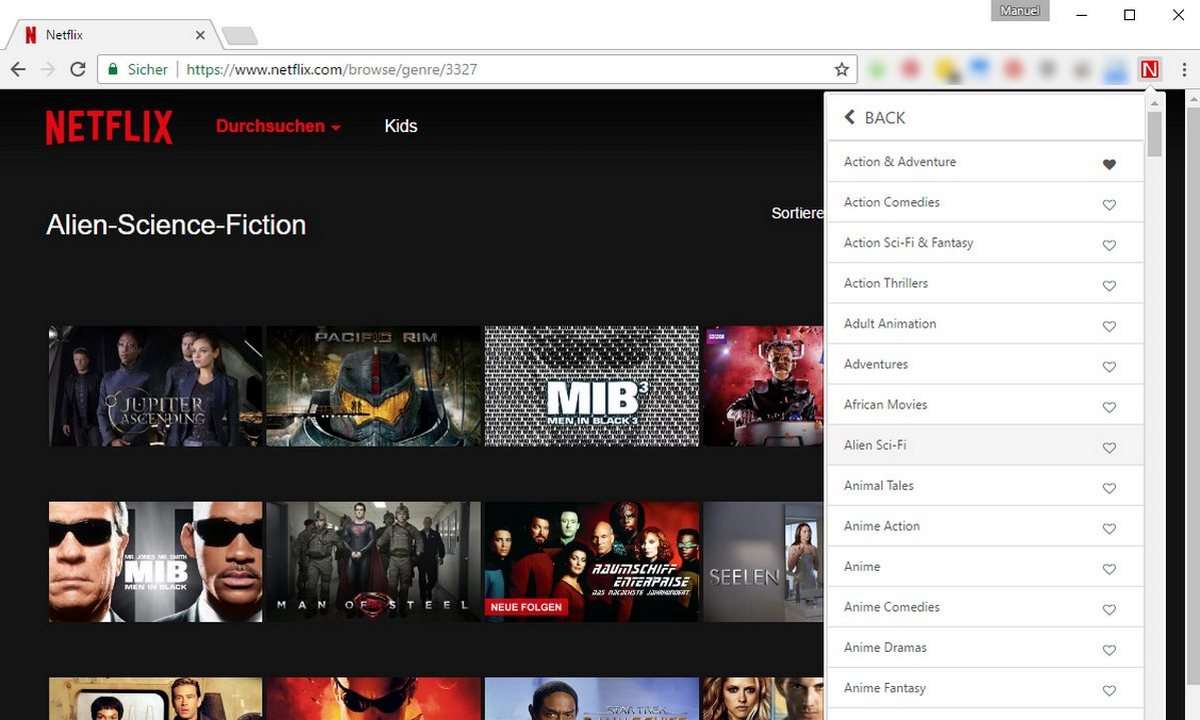Open Raumschiff Enterprise thumbnail
The width and height of the screenshot is (1200, 720).
point(592,562)
